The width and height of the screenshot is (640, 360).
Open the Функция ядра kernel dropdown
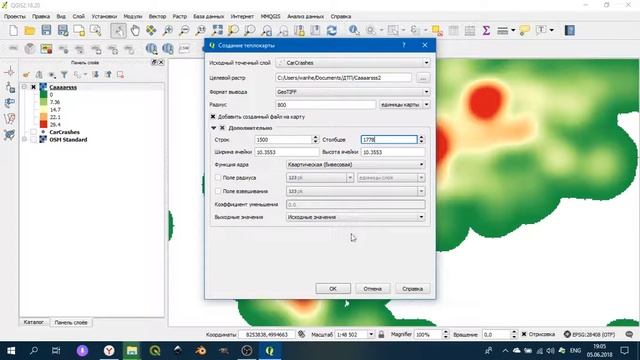click(356, 164)
